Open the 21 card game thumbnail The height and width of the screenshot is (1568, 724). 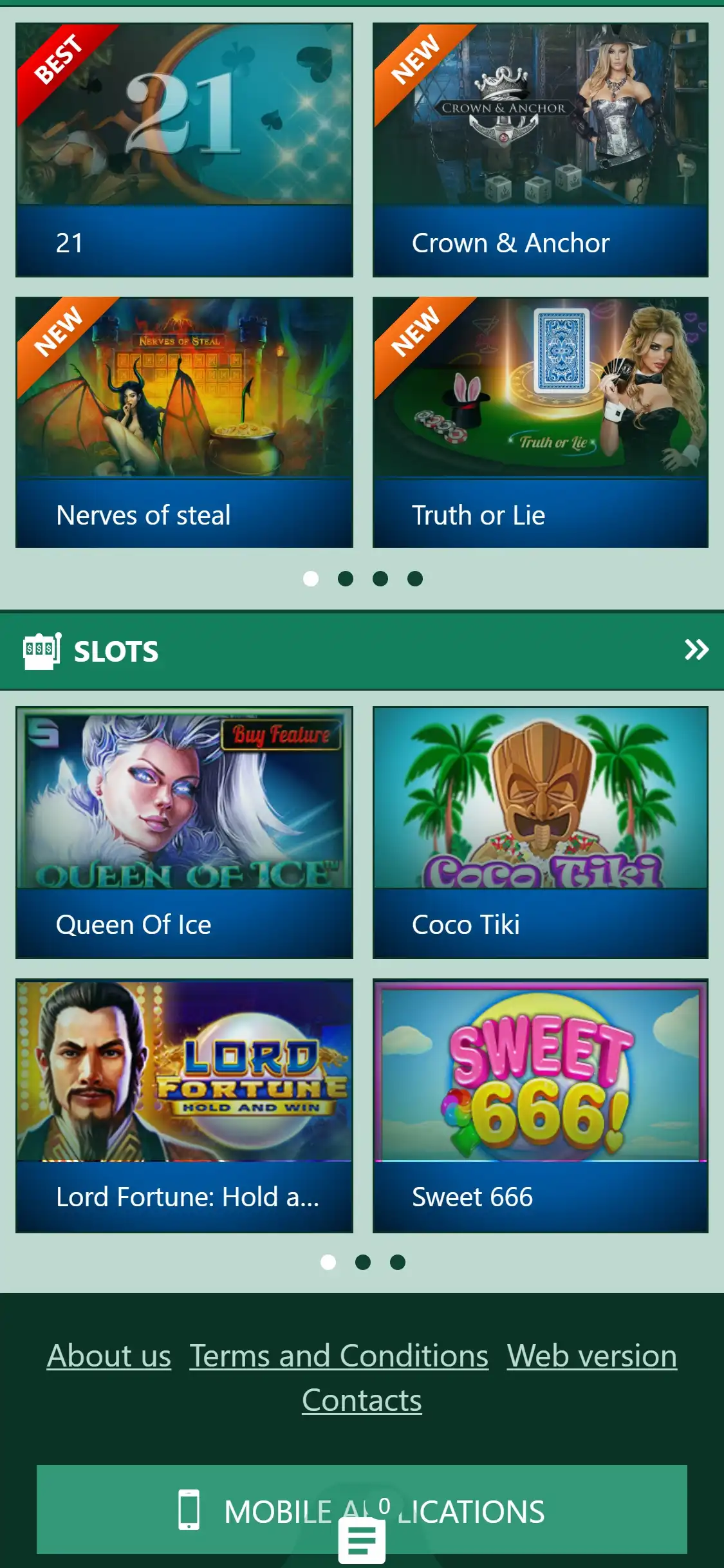pyautogui.click(x=185, y=115)
